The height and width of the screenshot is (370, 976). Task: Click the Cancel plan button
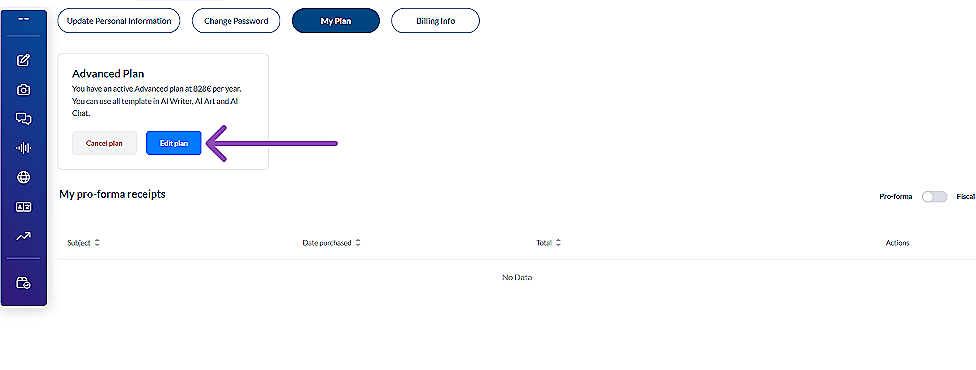(x=104, y=143)
